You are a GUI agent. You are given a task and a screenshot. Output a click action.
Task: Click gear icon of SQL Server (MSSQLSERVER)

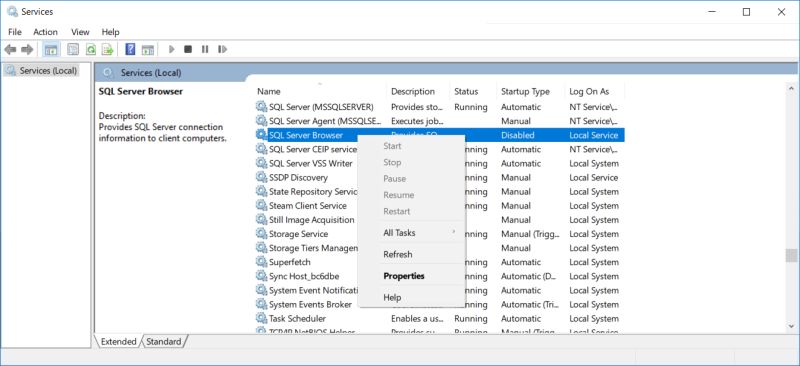click(261, 107)
